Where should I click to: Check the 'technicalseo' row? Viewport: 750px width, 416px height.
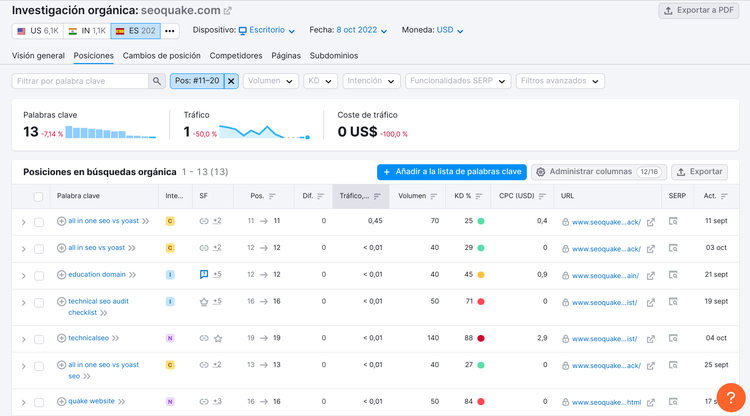click(39, 339)
